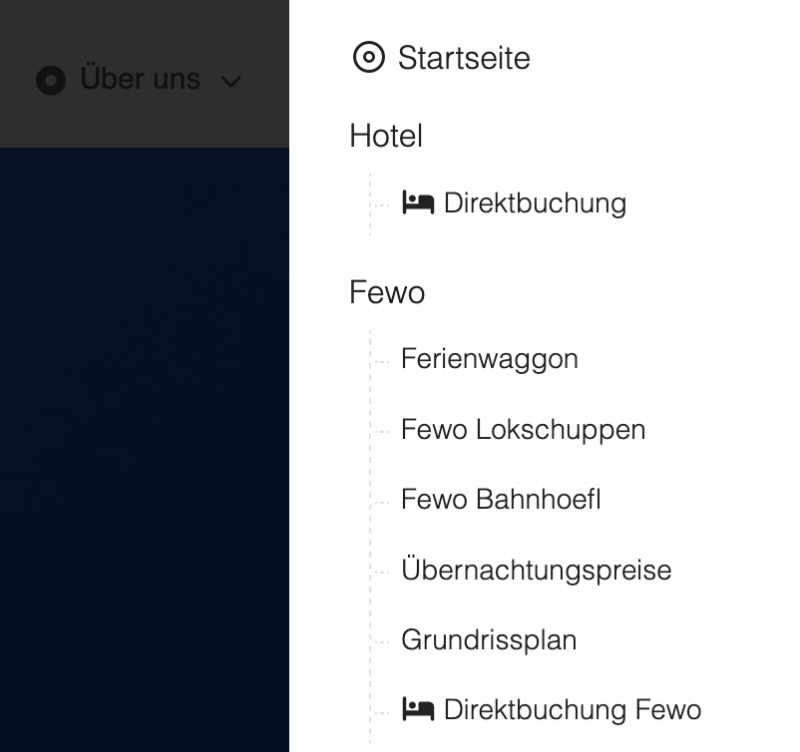Open the Über uns menu item
The height and width of the screenshot is (752, 800).
(140, 80)
